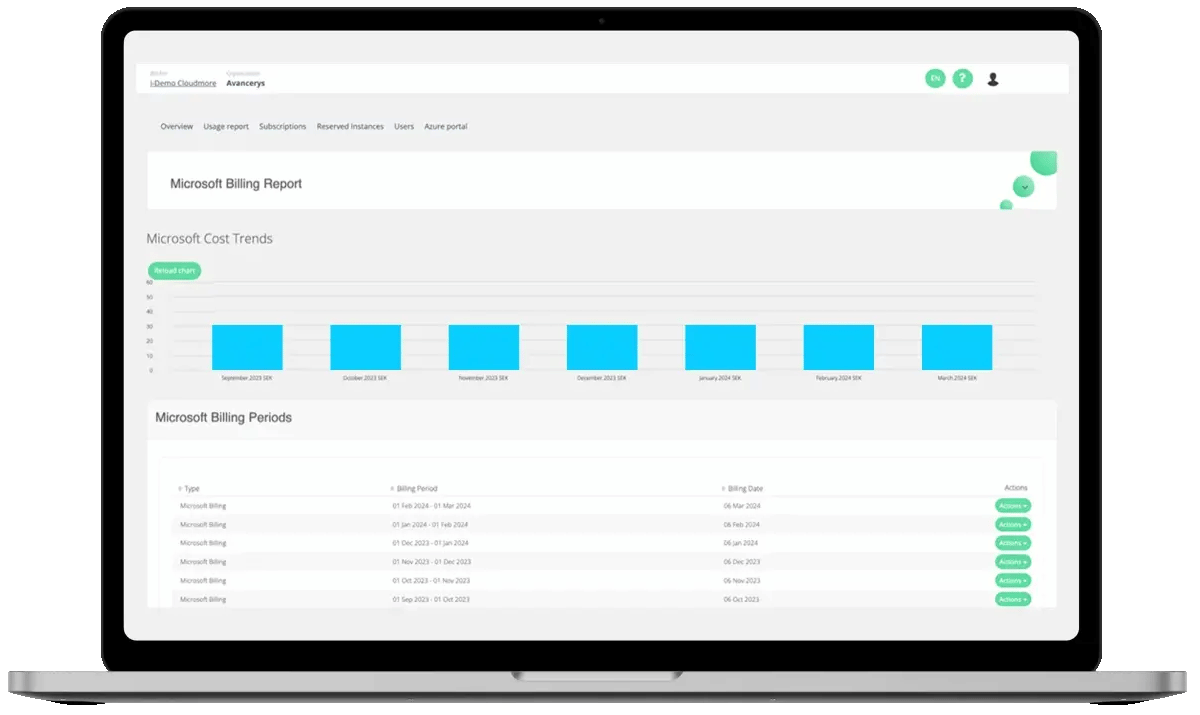Click the sort icon beside Billing Period
Screen dimensions: 1200x715
[392, 489]
